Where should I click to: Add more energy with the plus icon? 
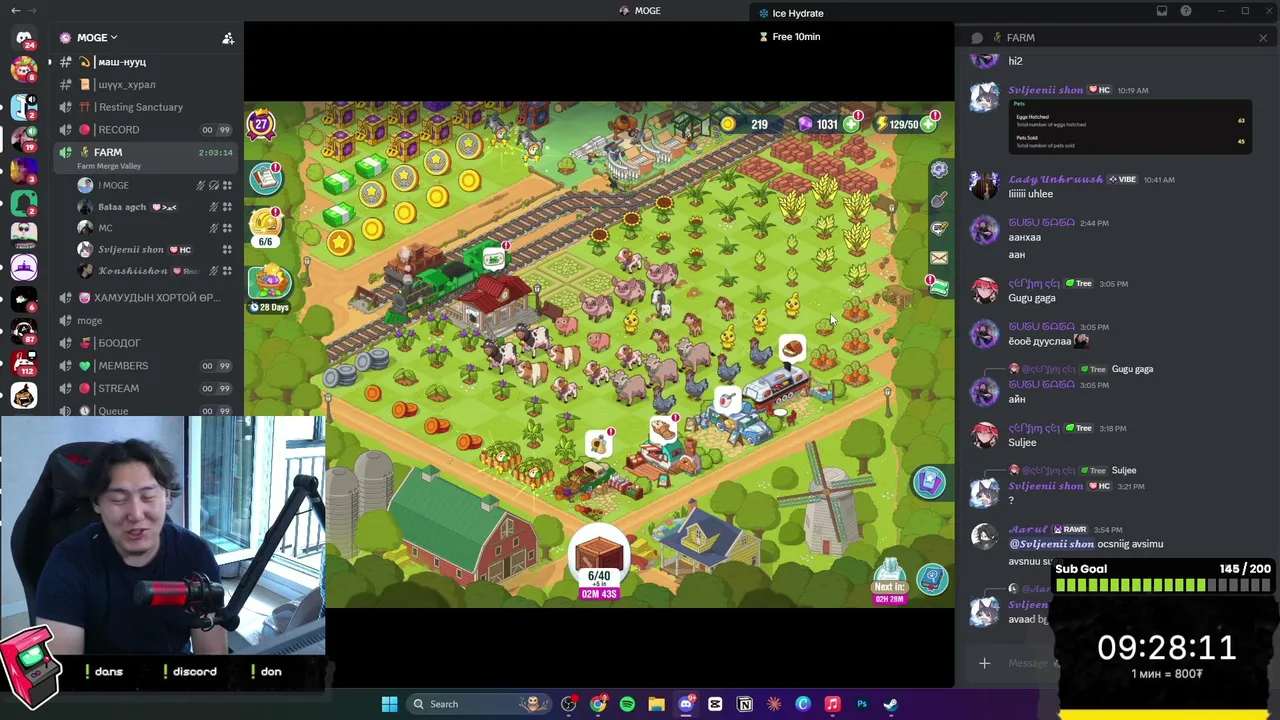tap(929, 124)
